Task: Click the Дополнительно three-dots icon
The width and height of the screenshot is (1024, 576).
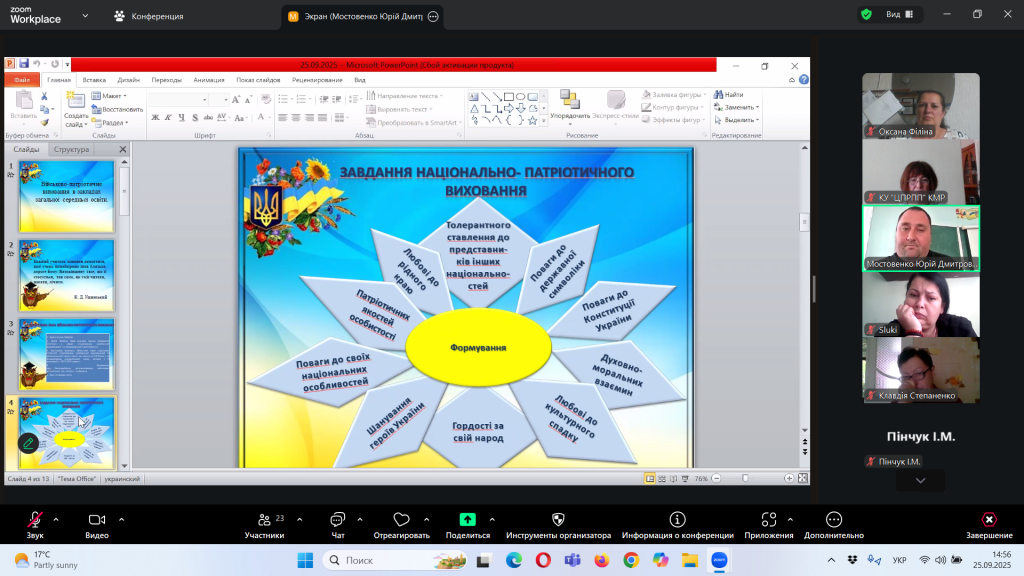Action: tap(834, 520)
